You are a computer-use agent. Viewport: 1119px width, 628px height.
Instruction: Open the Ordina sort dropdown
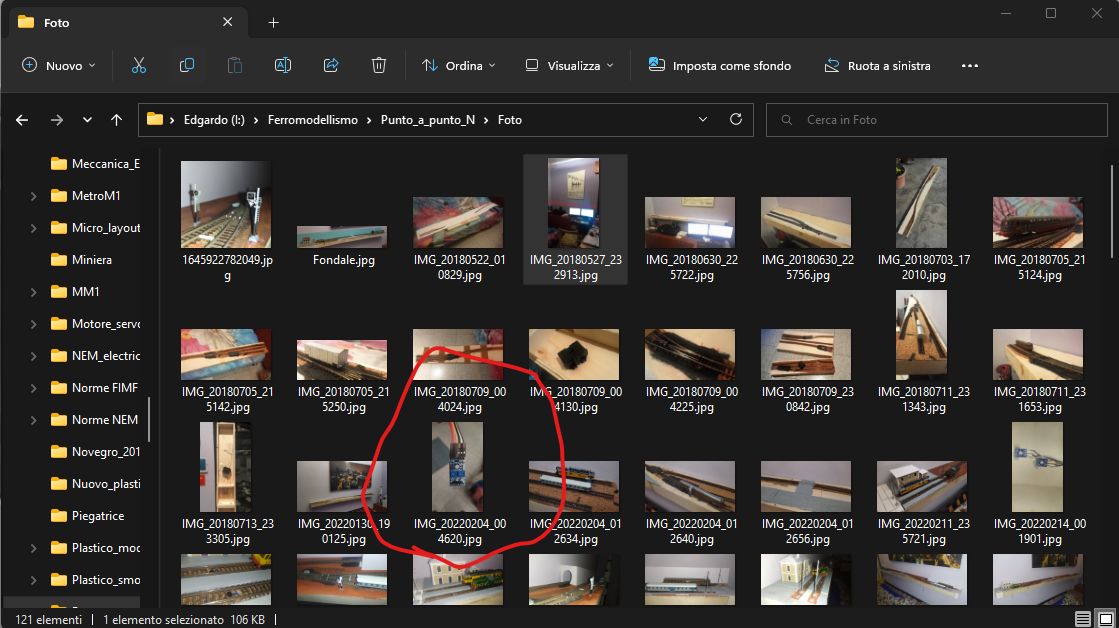tap(458, 66)
